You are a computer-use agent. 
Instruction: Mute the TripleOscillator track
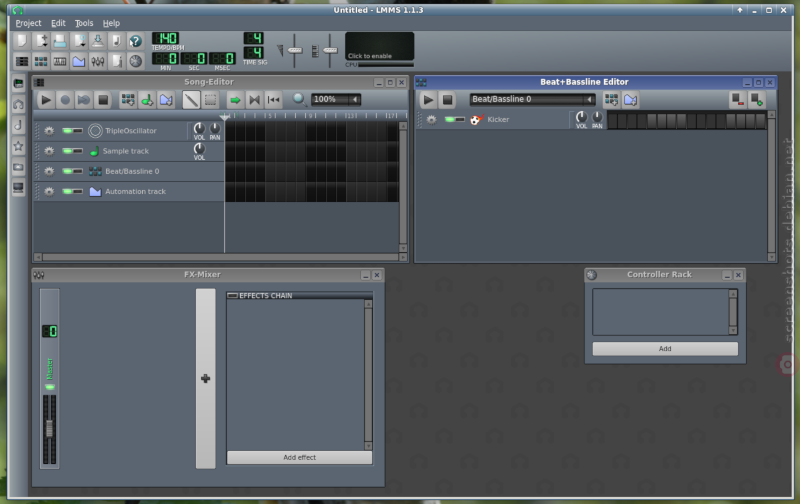coord(67,131)
